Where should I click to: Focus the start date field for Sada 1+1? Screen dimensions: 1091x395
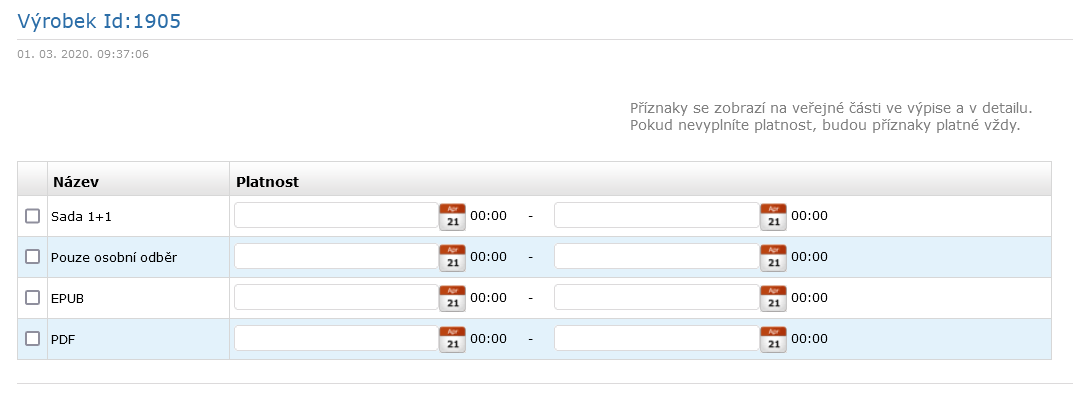tap(337, 216)
